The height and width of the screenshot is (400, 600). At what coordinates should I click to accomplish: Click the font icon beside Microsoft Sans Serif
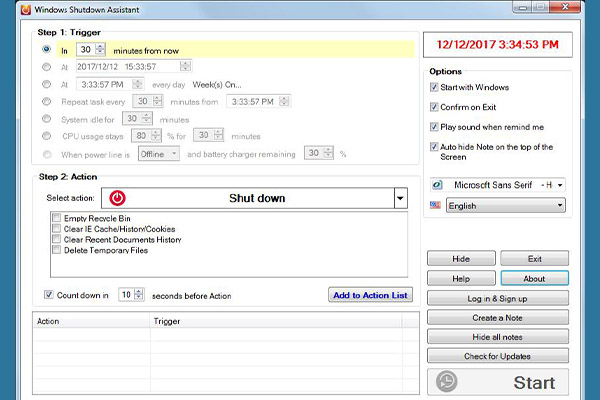pos(437,185)
